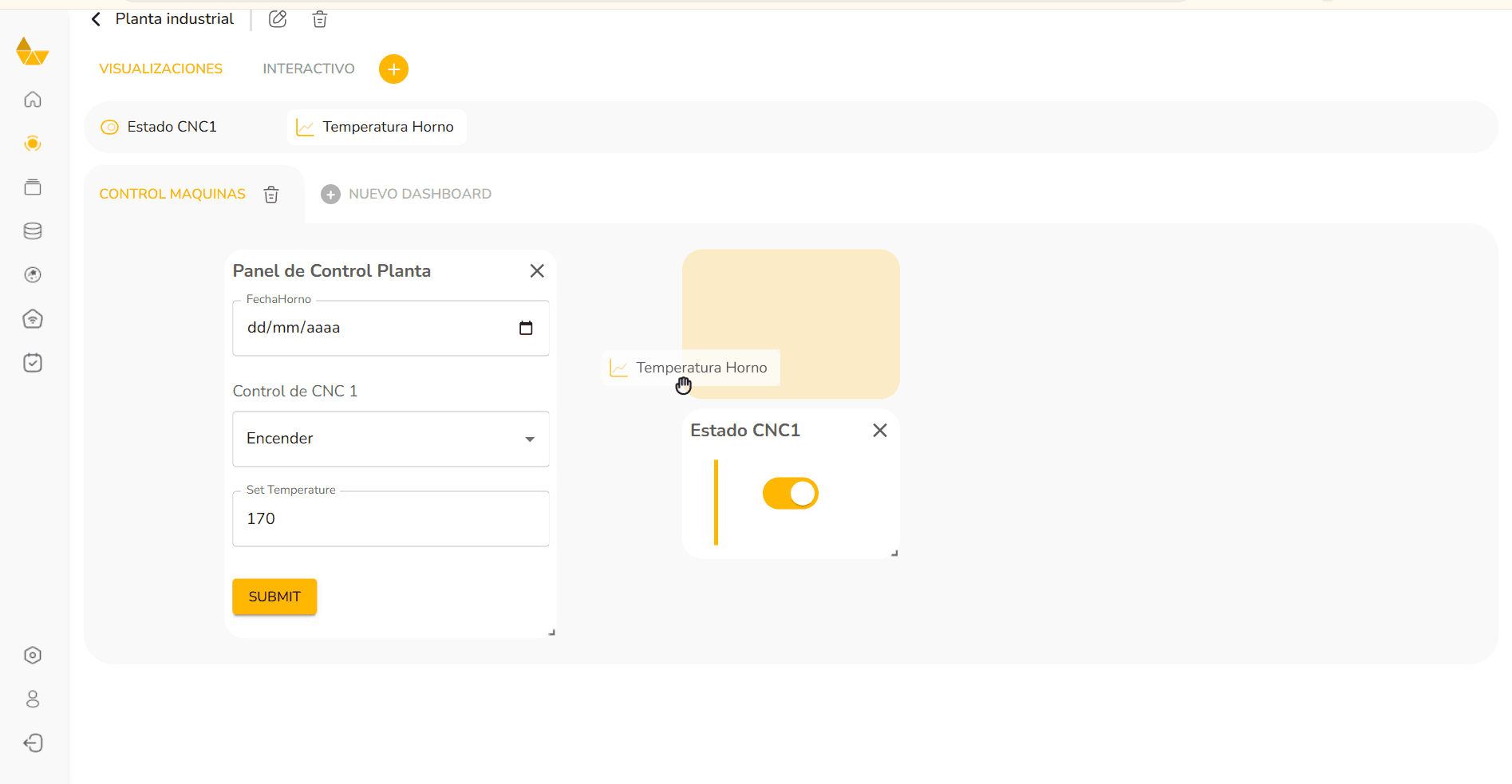
Task: Select the compass/explore icon in the sidebar
Action: [x=32, y=274]
